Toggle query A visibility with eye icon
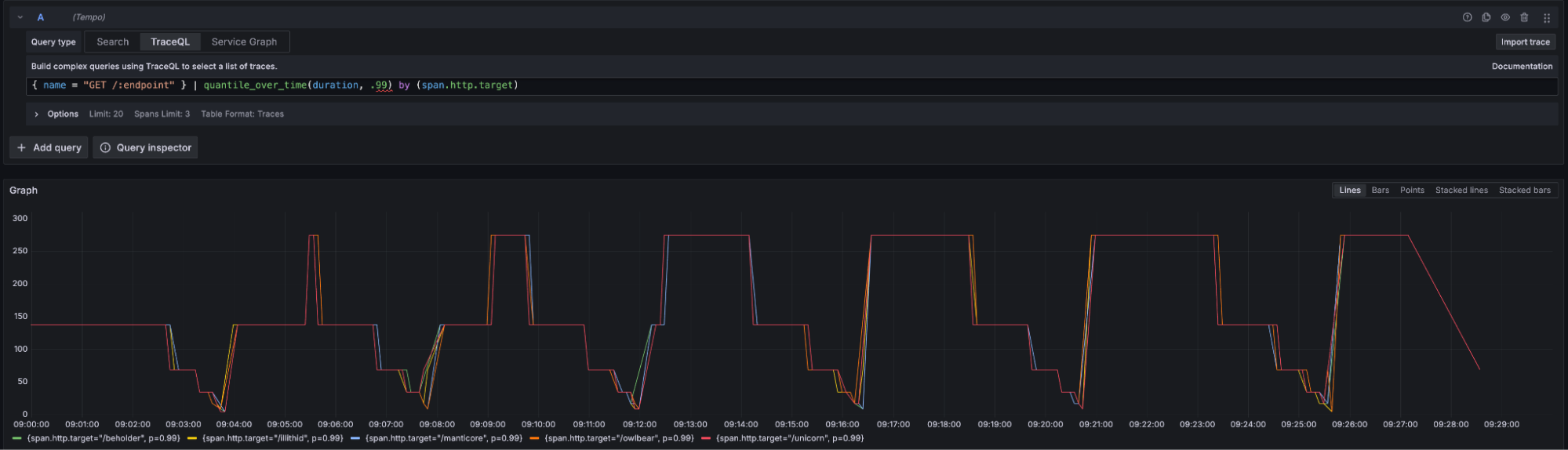This screenshot has width=1568, height=450. 1505,17
